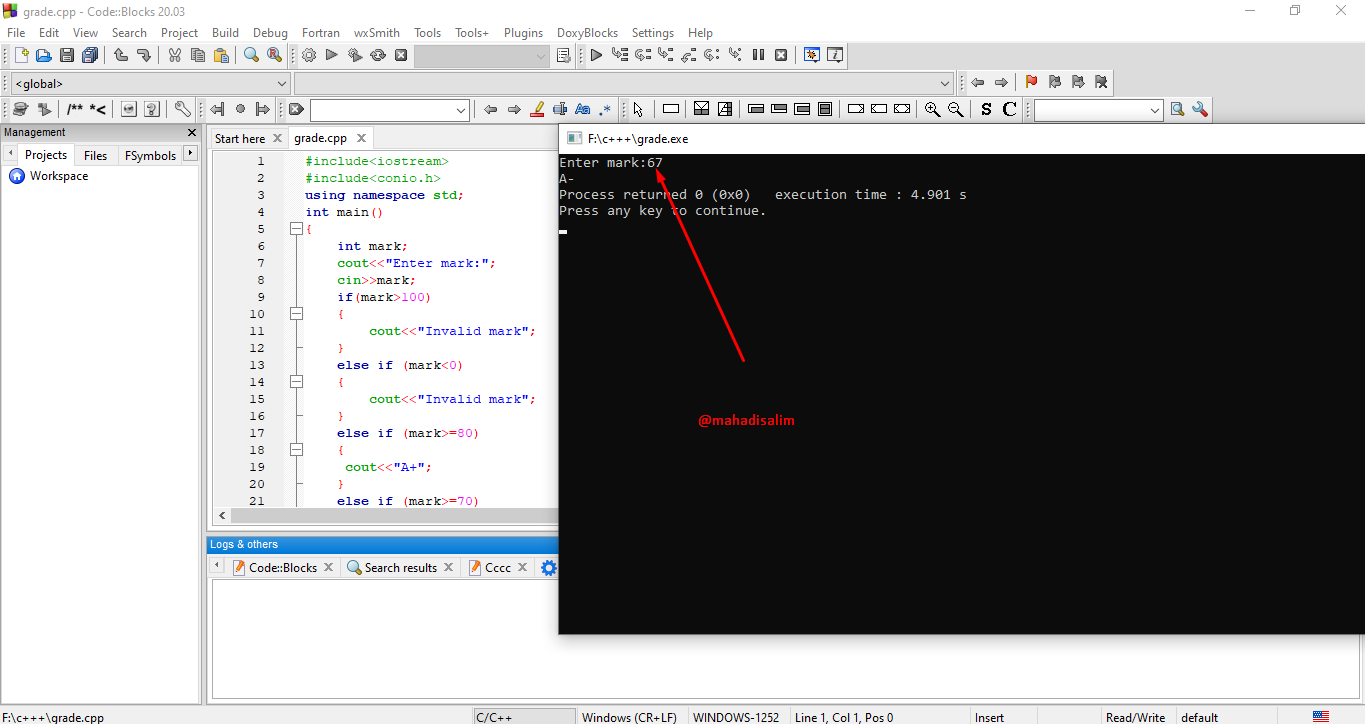1365x724 pixels.
Task: Collapse the fold marker at line 10
Action: [x=296, y=314]
